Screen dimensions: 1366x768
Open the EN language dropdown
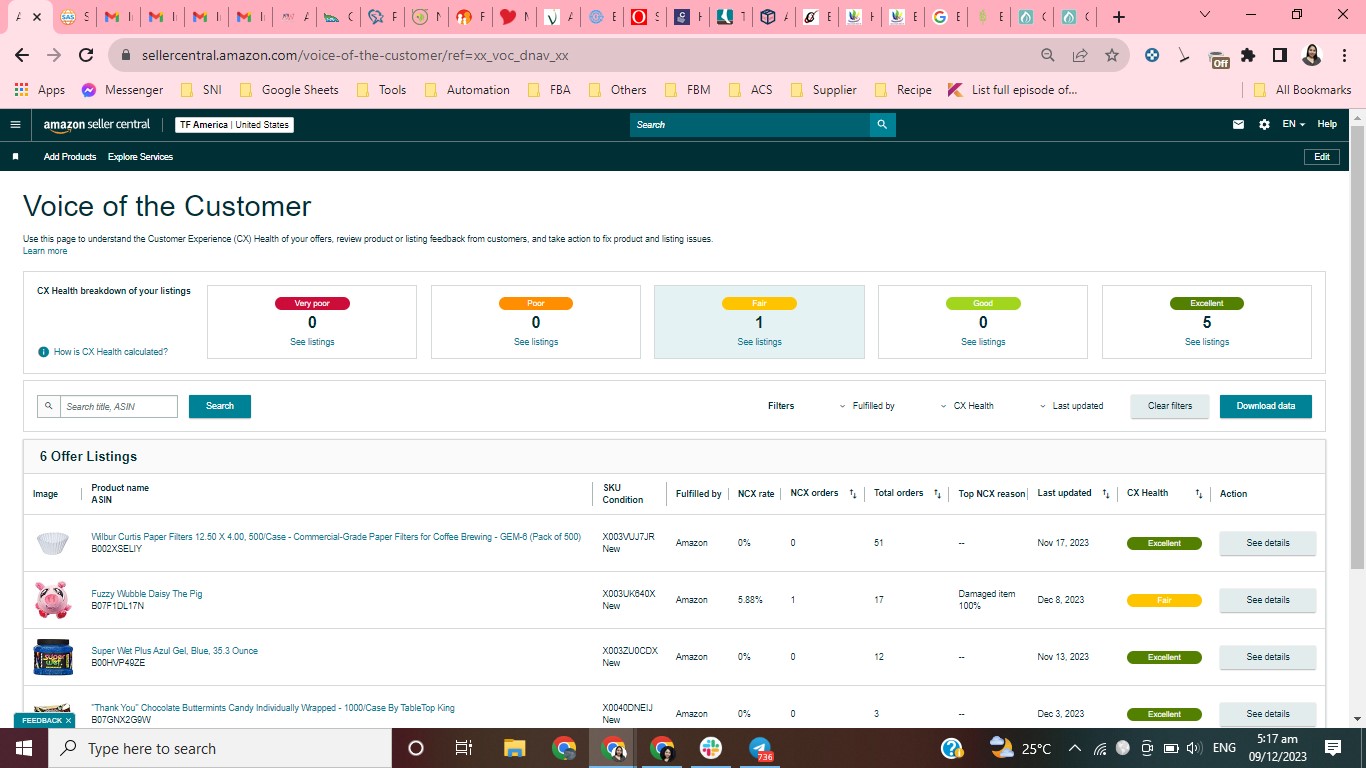[1294, 125]
